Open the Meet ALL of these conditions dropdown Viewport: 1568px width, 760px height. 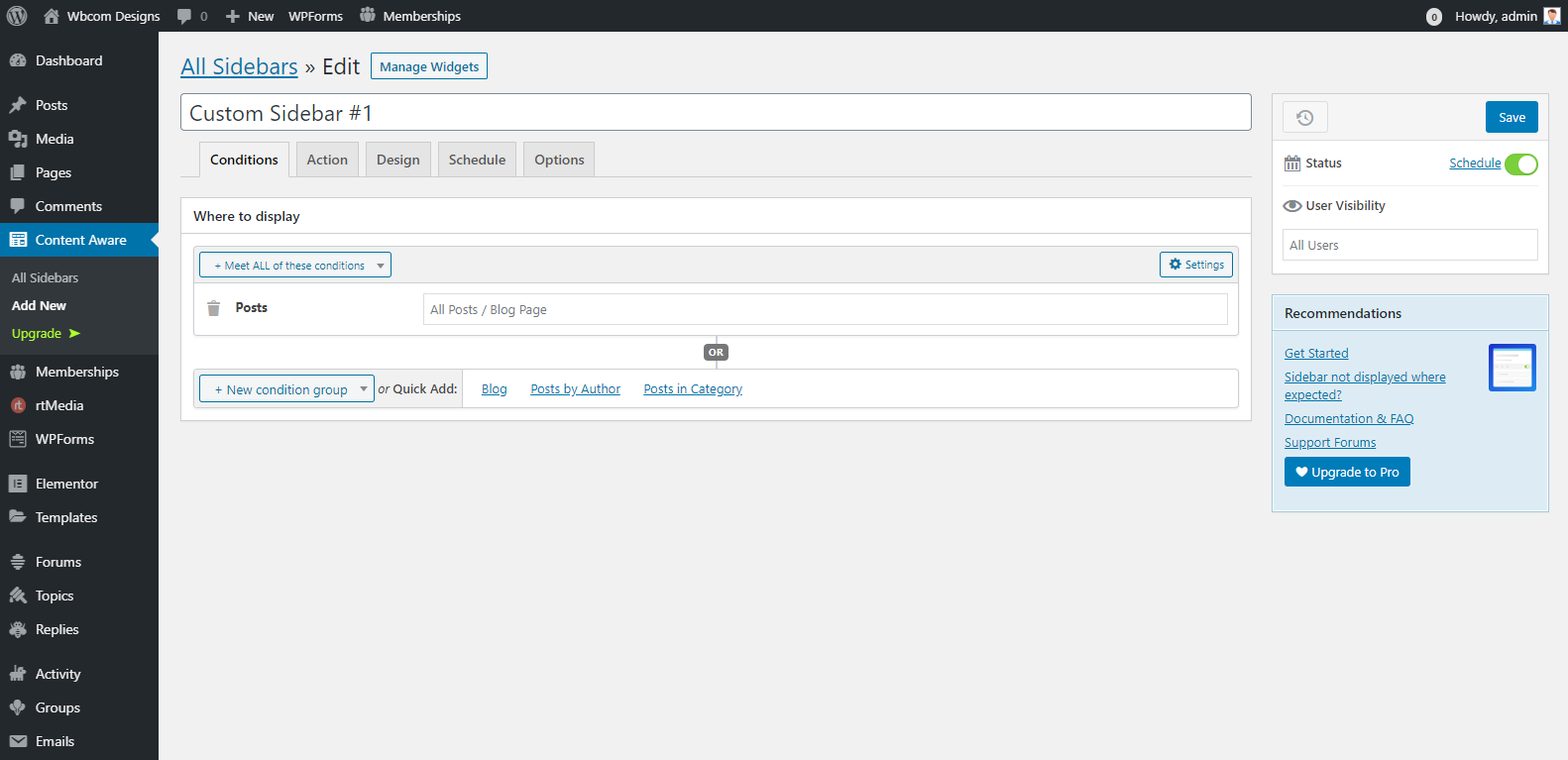click(x=295, y=265)
